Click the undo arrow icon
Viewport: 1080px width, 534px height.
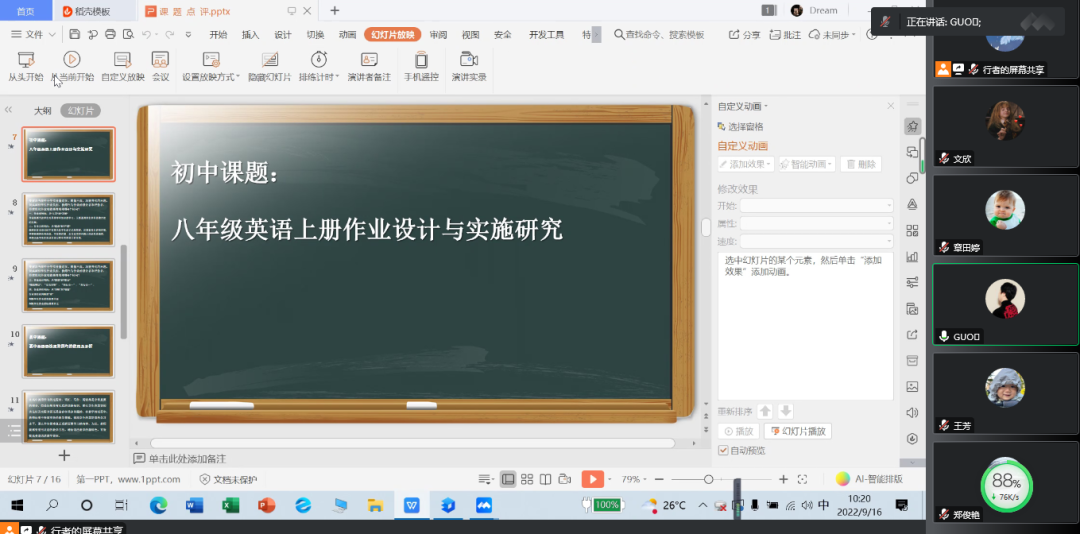click(146, 34)
